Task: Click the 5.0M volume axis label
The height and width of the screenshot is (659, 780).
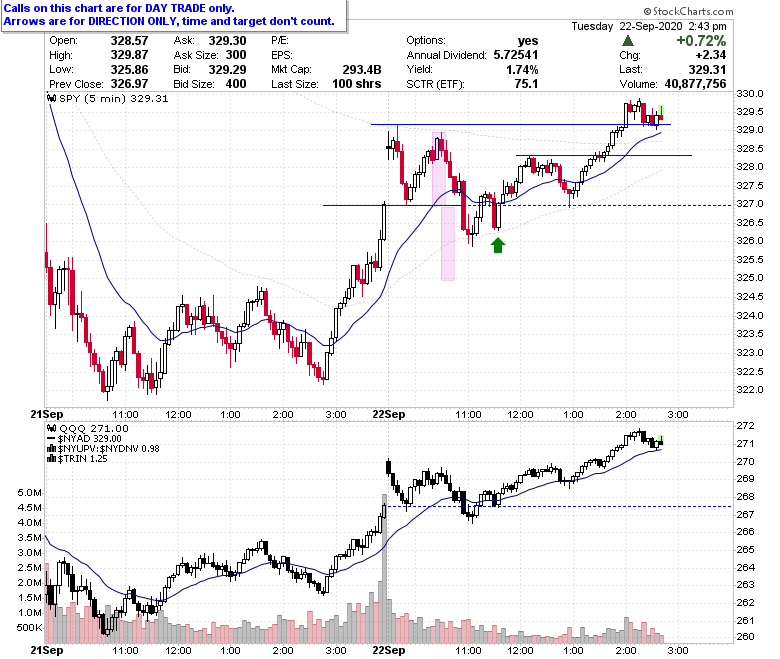Action: click(x=29, y=493)
